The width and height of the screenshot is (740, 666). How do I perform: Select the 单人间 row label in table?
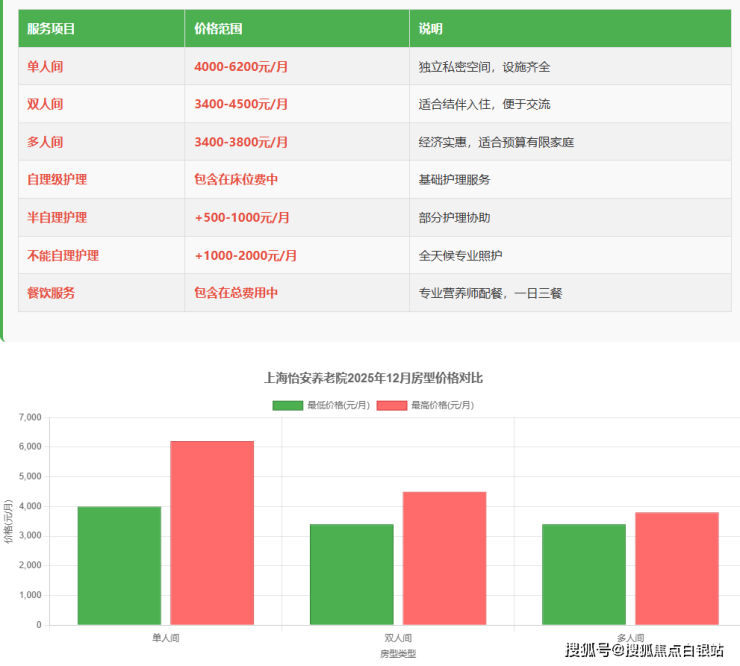click(45, 67)
